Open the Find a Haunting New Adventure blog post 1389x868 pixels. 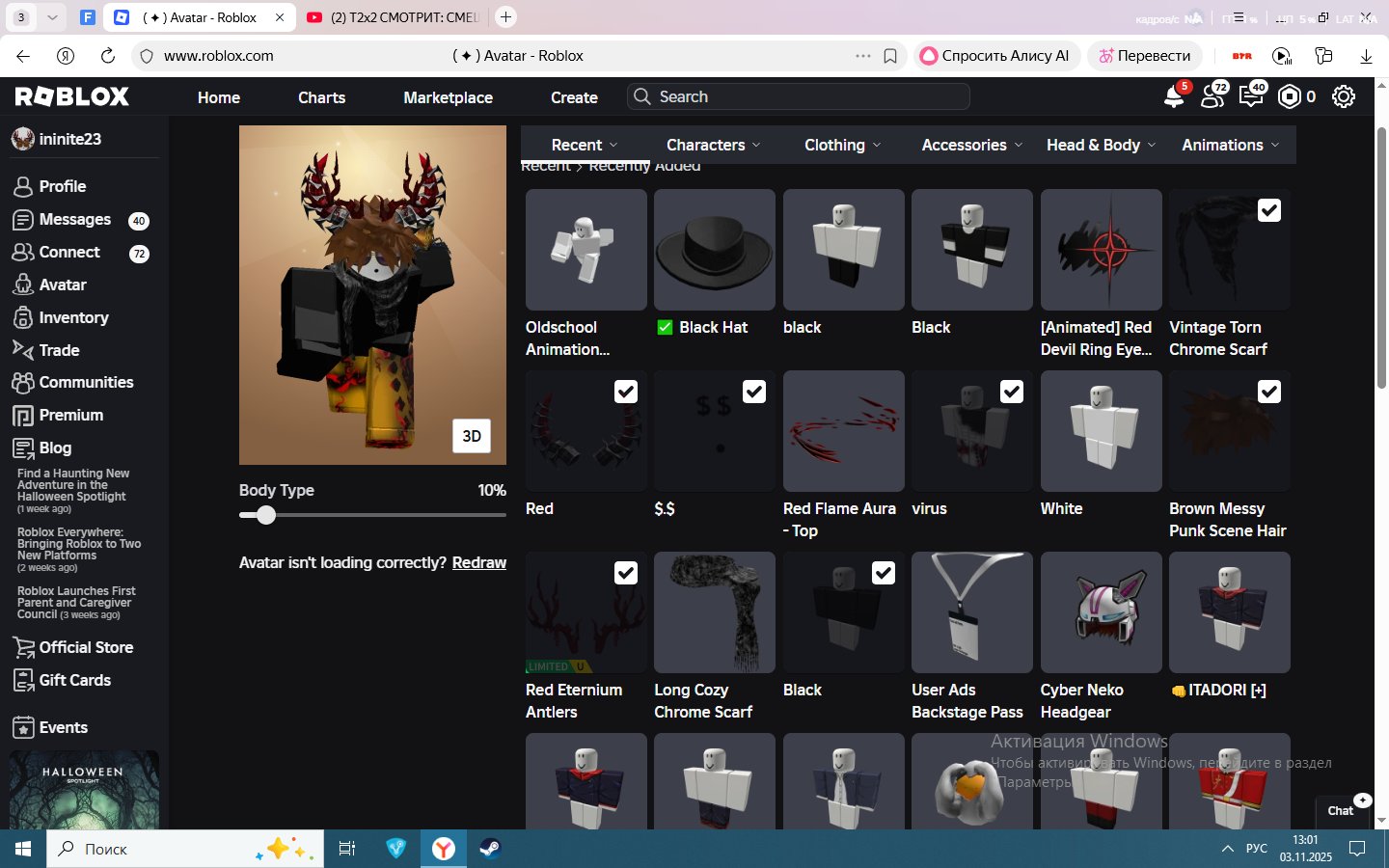tap(73, 490)
